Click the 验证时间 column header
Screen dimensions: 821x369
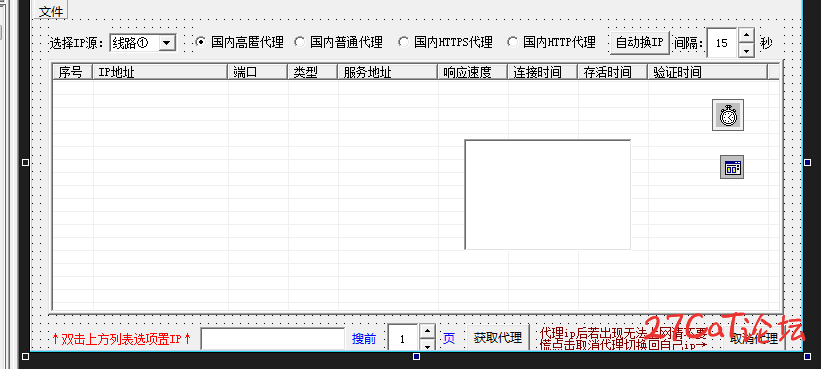coord(707,72)
